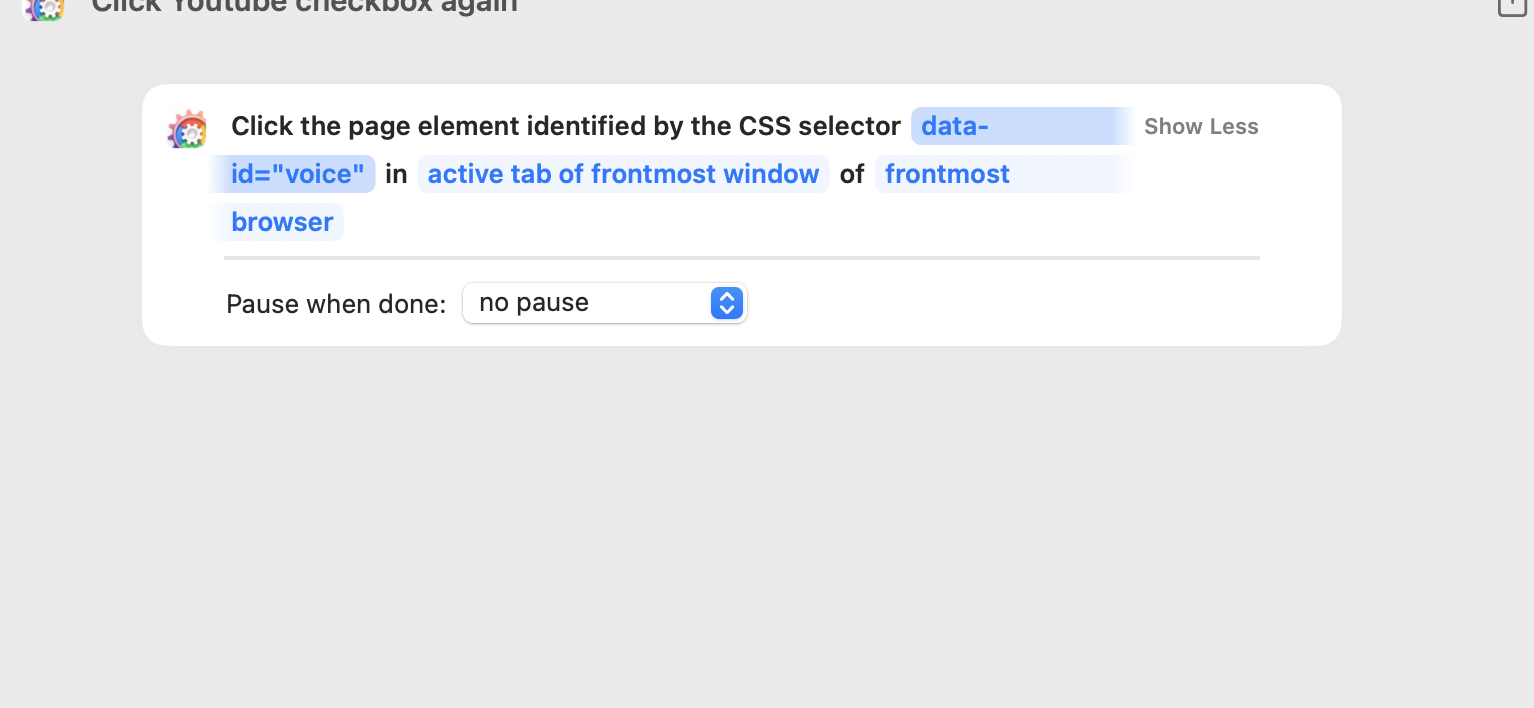Open the "no pause" dropdown menu
This screenshot has width=1534, height=708.
click(x=604, y=303)
